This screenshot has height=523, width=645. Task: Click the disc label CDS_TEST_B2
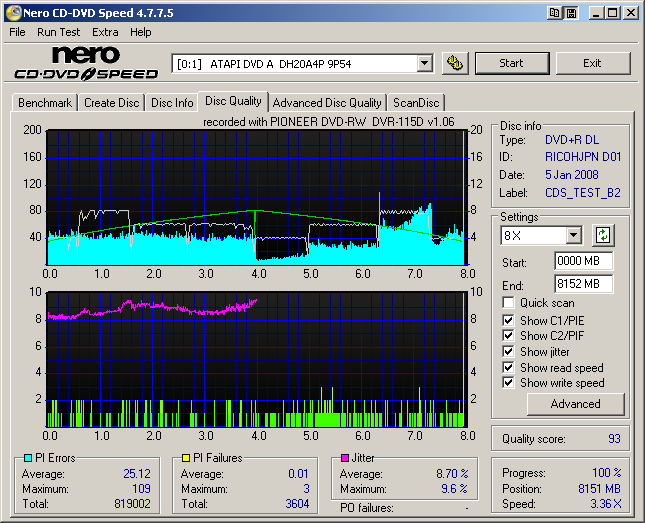[583, 193]
